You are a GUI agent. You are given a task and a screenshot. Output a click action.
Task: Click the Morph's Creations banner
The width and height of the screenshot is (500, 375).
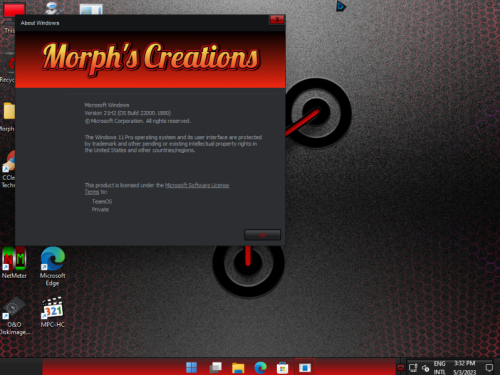[x=150, y=59]
